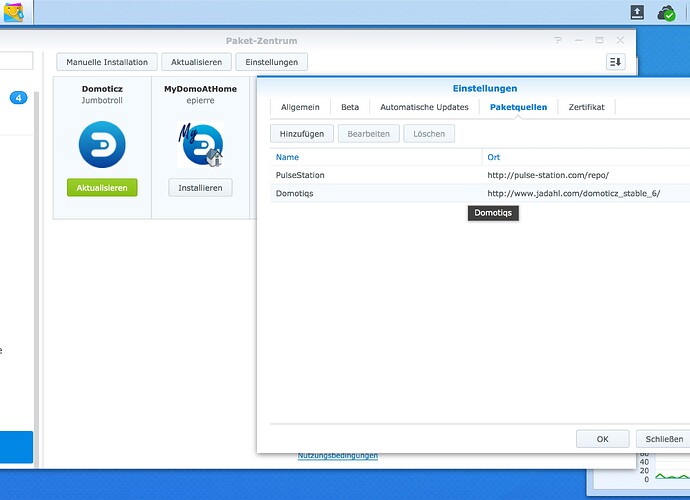Click the Aktualisieren button under Domoticz
690x500 pixels.
(102, 188)
